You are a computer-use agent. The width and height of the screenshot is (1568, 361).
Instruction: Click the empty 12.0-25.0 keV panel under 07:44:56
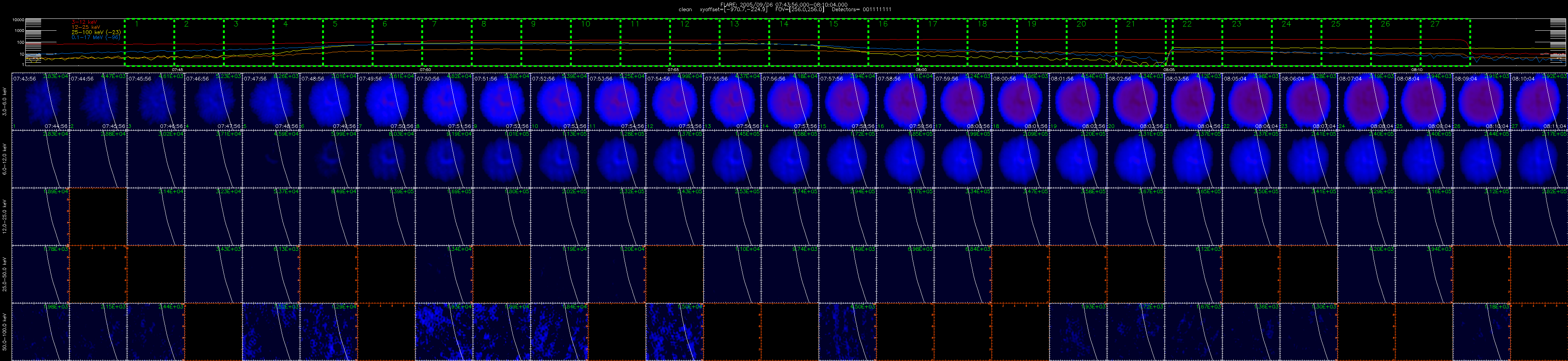click(x=98, y=216)
